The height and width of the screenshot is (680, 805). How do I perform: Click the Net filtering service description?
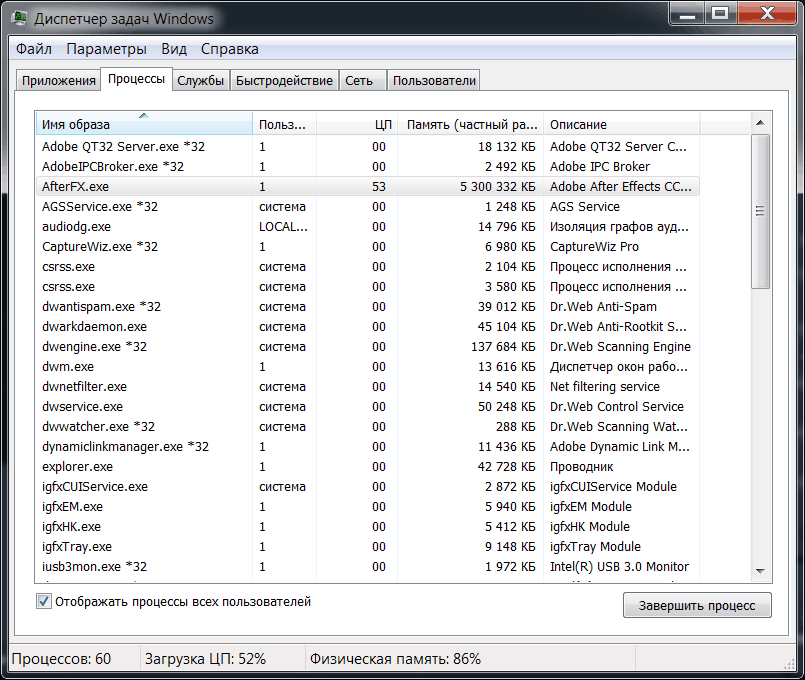605,386
